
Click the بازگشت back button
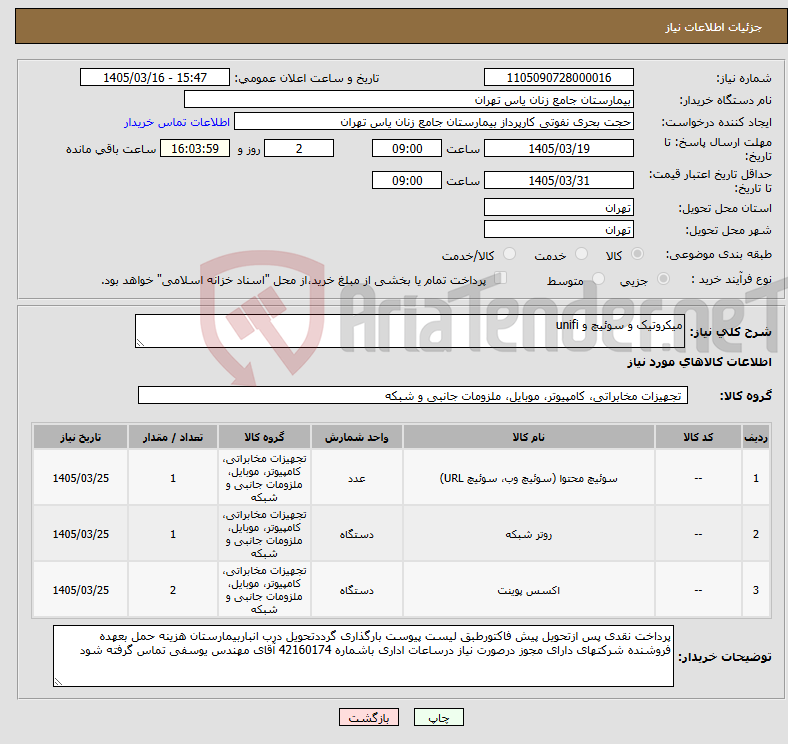pos(369,717)
